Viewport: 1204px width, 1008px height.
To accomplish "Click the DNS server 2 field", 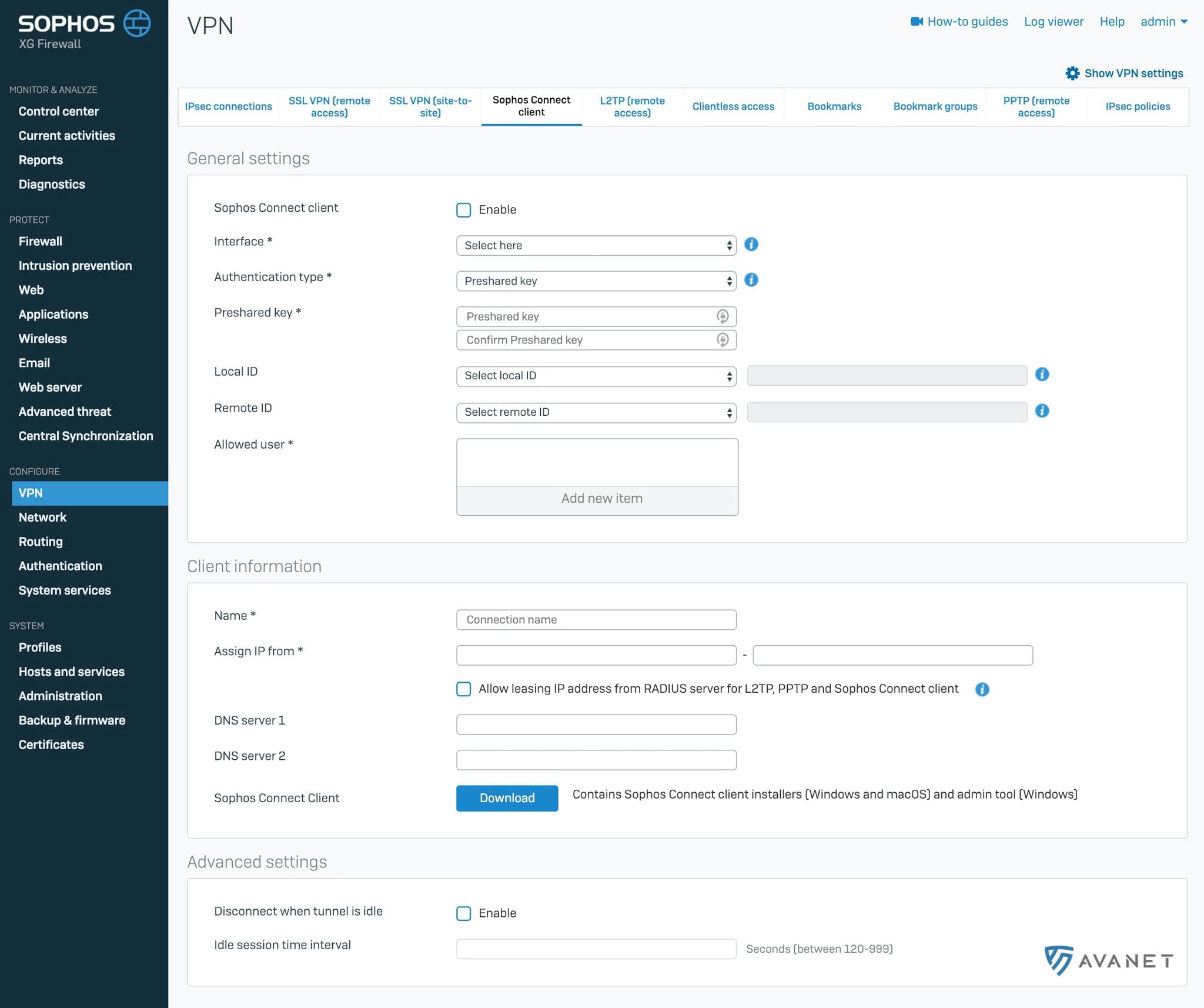I will tap(596, 760).
